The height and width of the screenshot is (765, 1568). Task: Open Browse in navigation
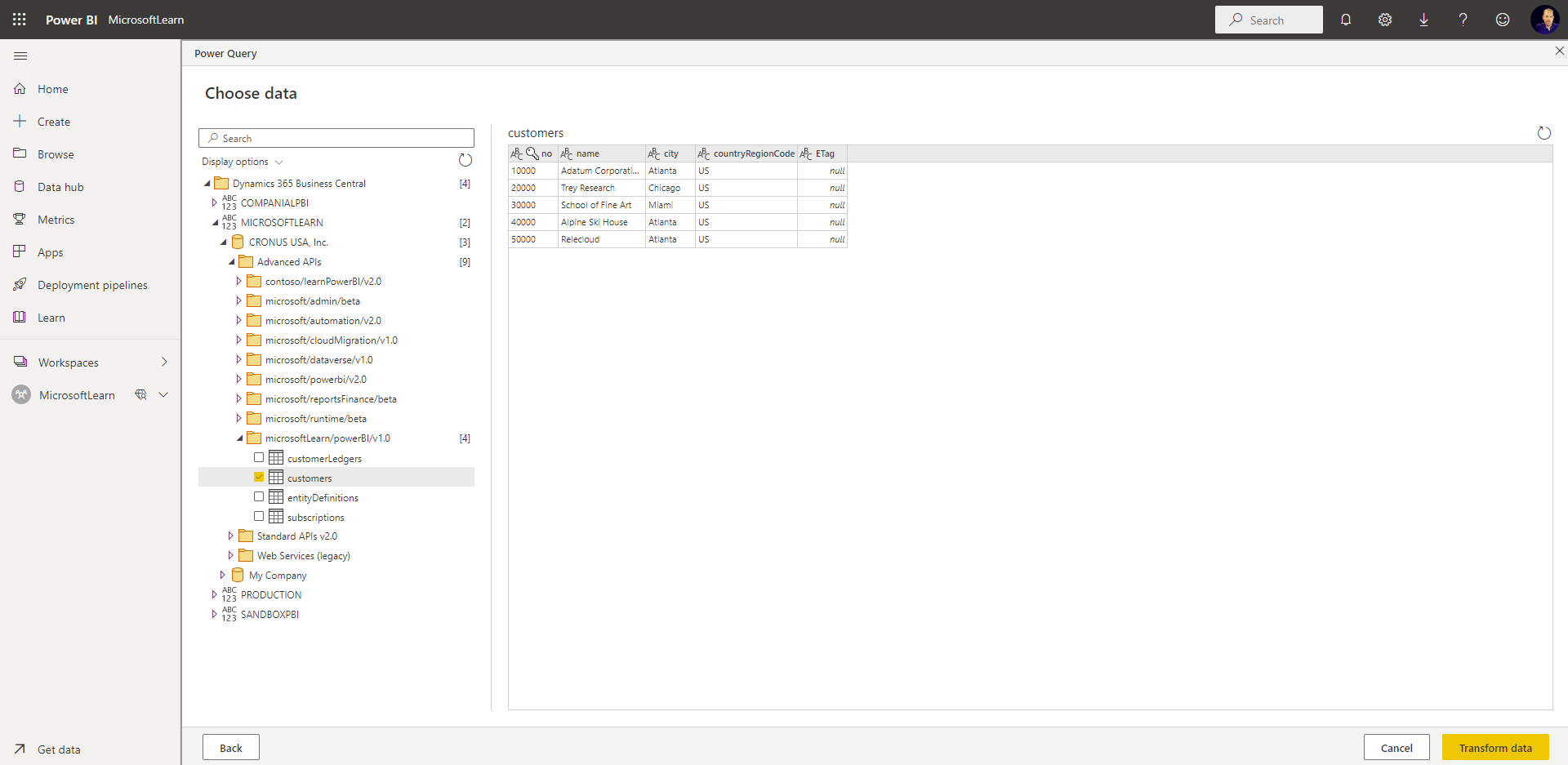(90, 154)
